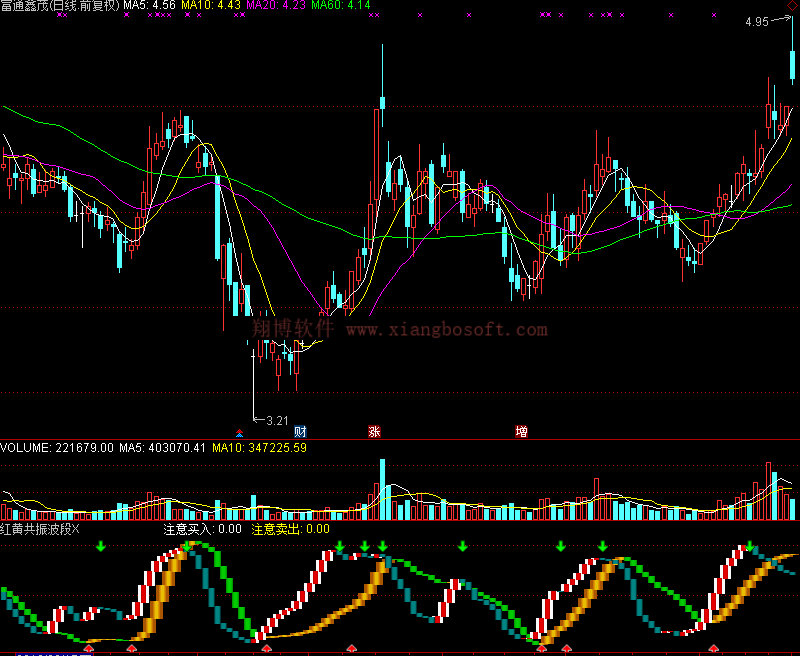Select the yellow MA10: 4.43 label
This screenshot has height=656, width=800.
(213, 6)
